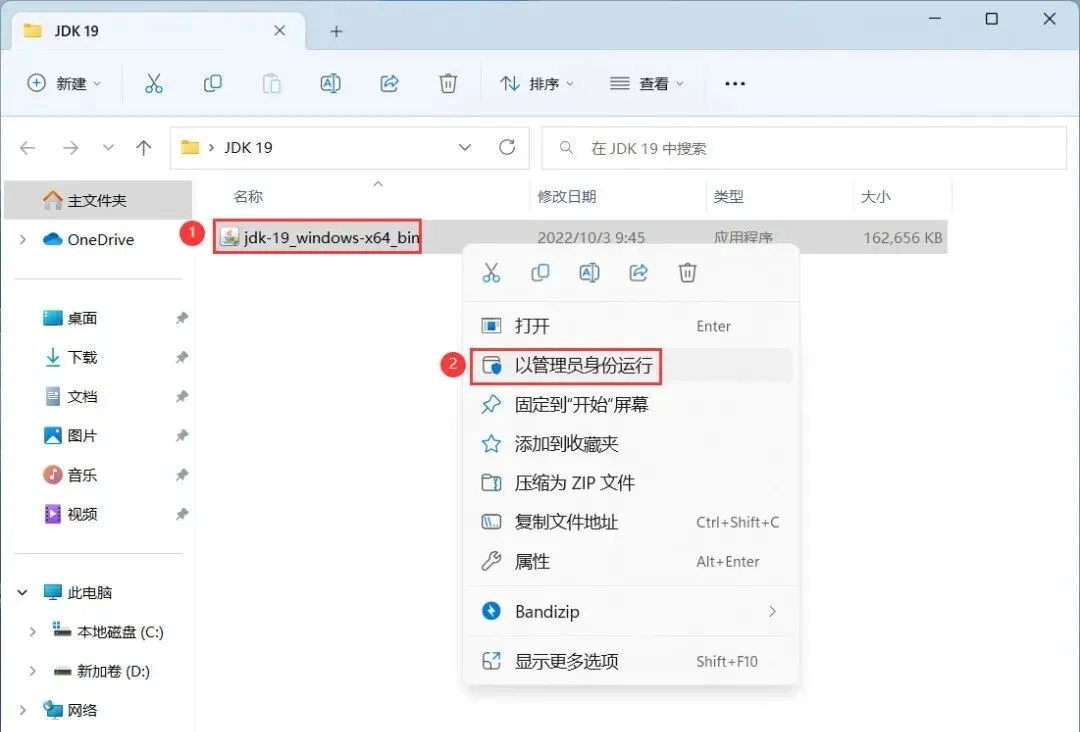The height and width of the screenshot is (732, 1080).
Task: Choose 打开 from the context menu
Action: (x=631, y=326)
